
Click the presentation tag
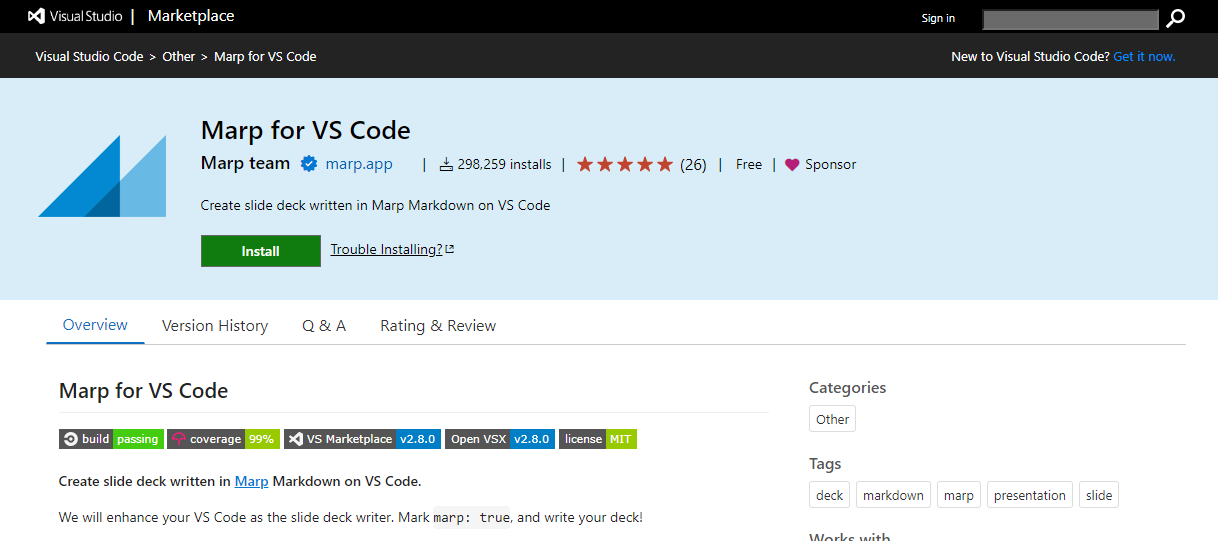pyautogui.click(x=1030, y=495)
